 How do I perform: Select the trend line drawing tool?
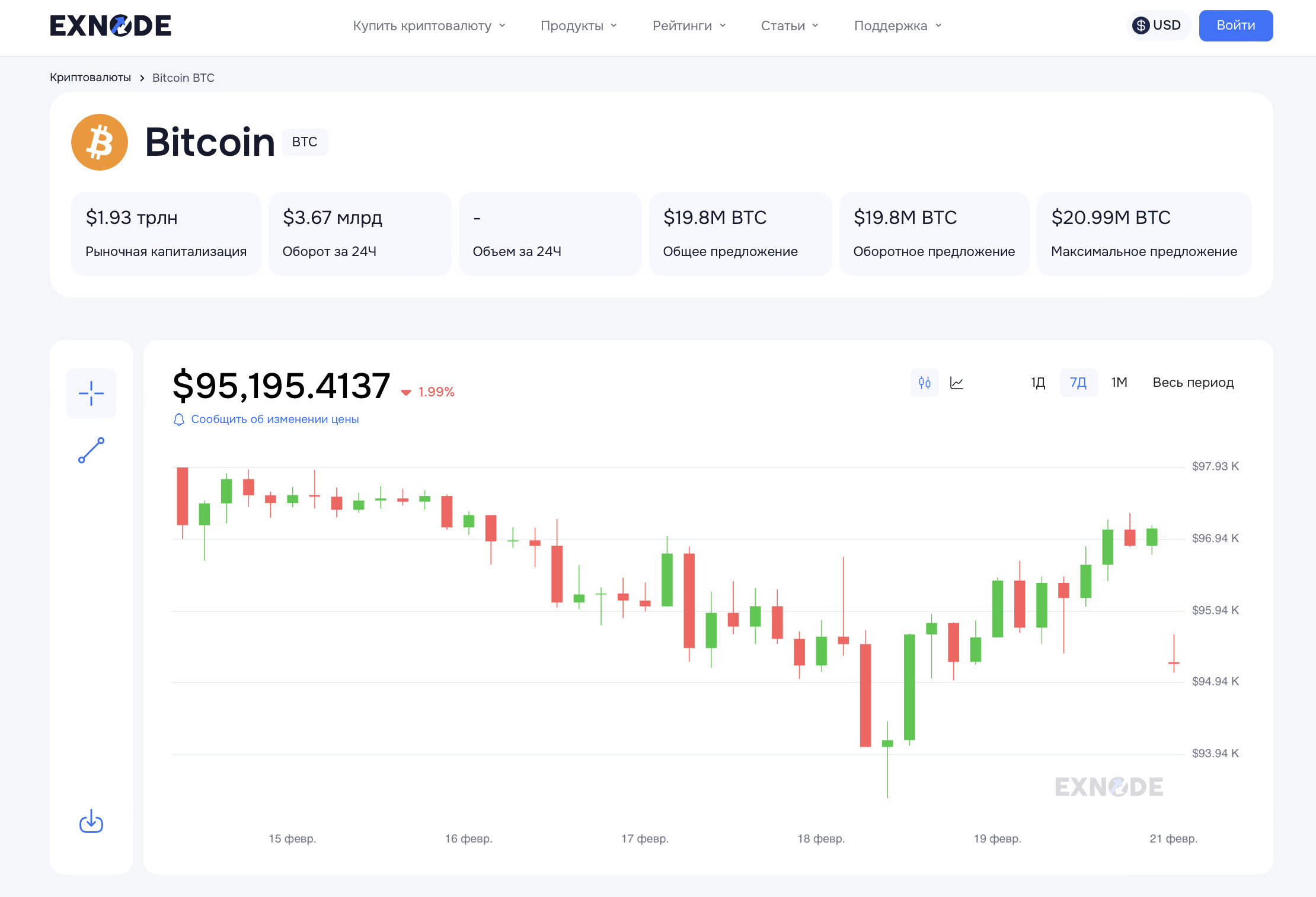[91, 450]
